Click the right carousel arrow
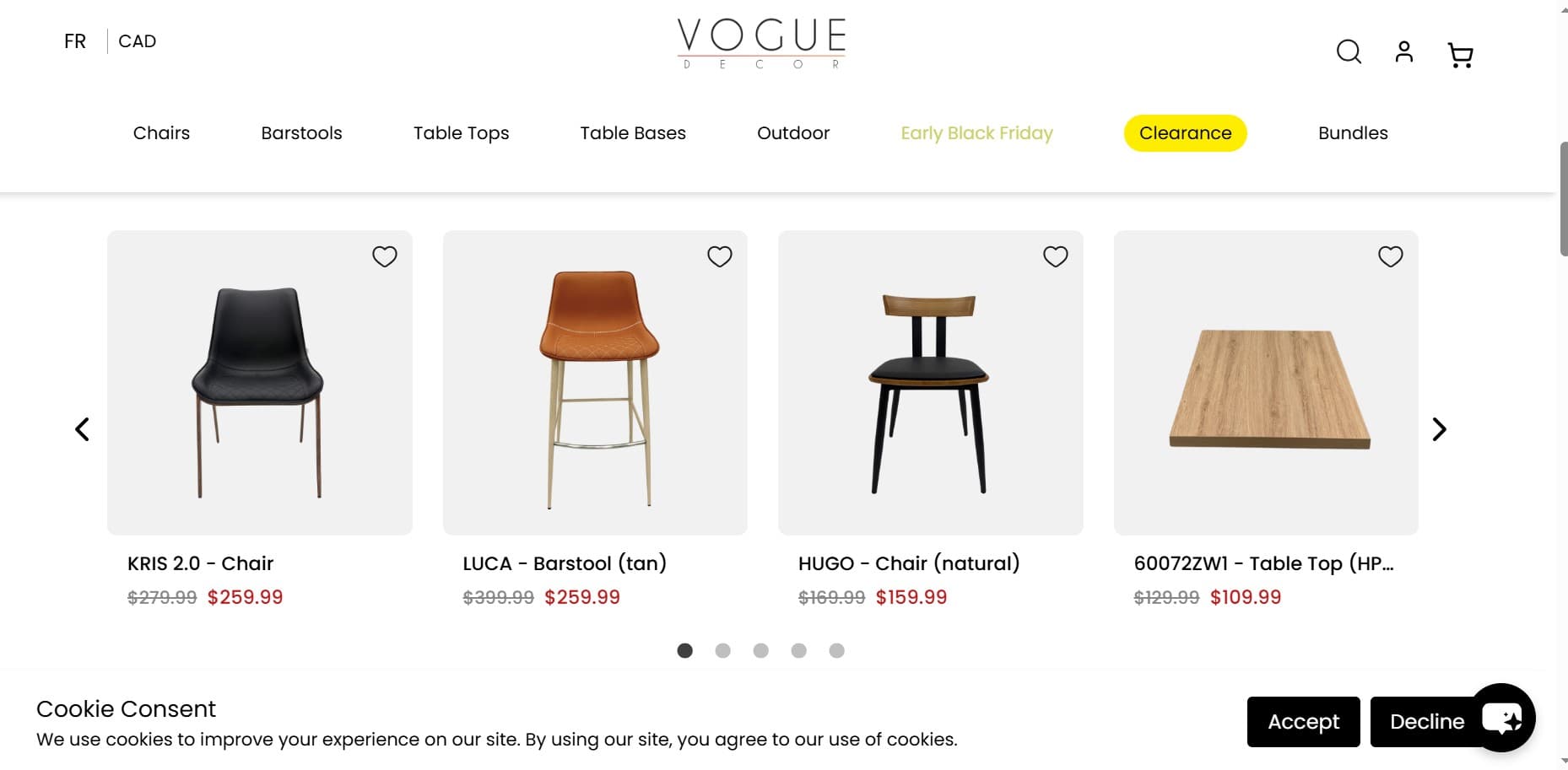This screenshot has height=770, width=1568. [x=1440, y=429]
